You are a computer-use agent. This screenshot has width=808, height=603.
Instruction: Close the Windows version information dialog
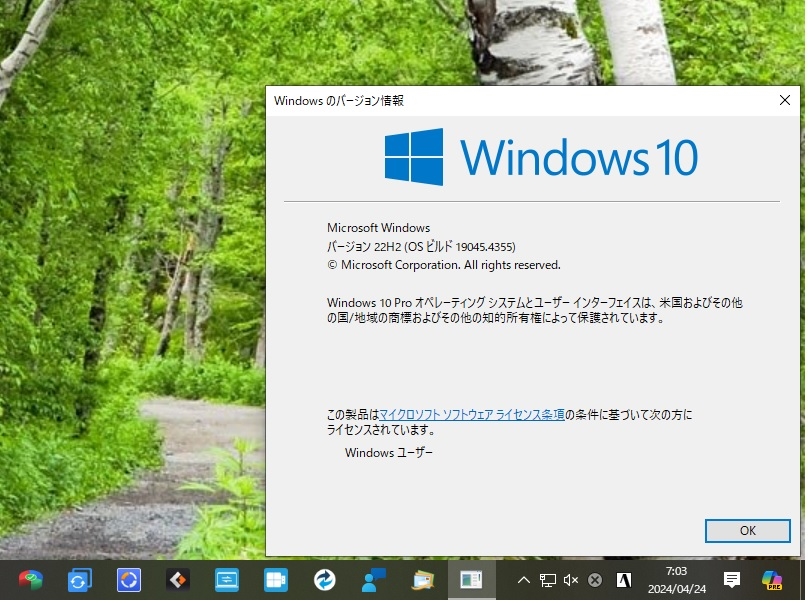[787, 100]
